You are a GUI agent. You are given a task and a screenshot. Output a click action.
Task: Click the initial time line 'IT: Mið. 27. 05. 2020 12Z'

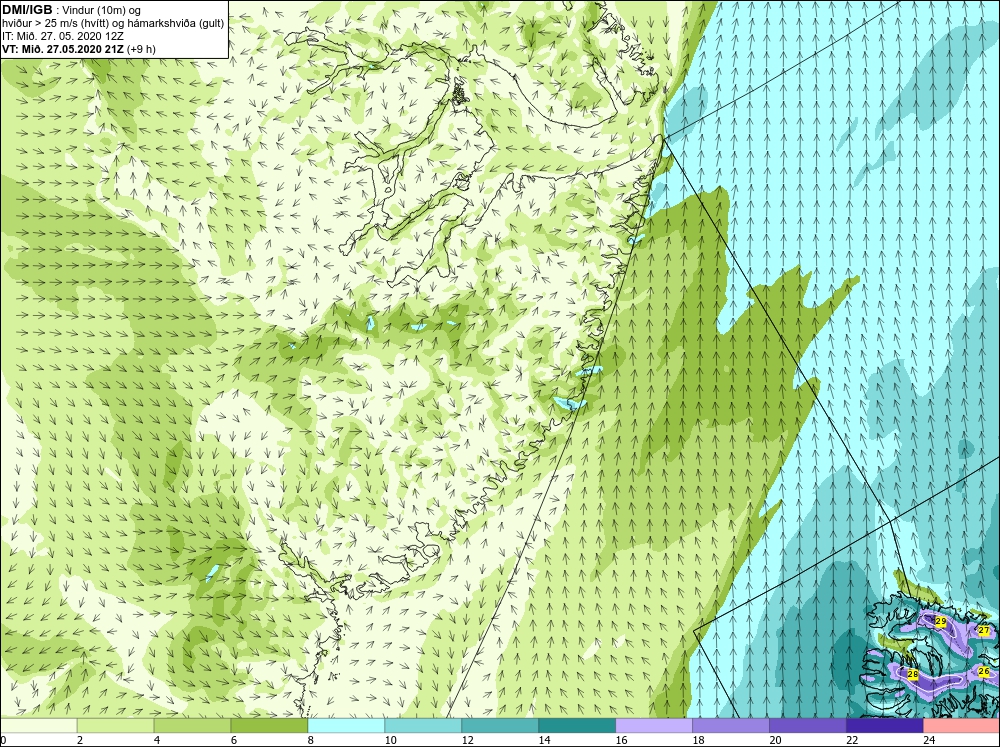[62, 36]
